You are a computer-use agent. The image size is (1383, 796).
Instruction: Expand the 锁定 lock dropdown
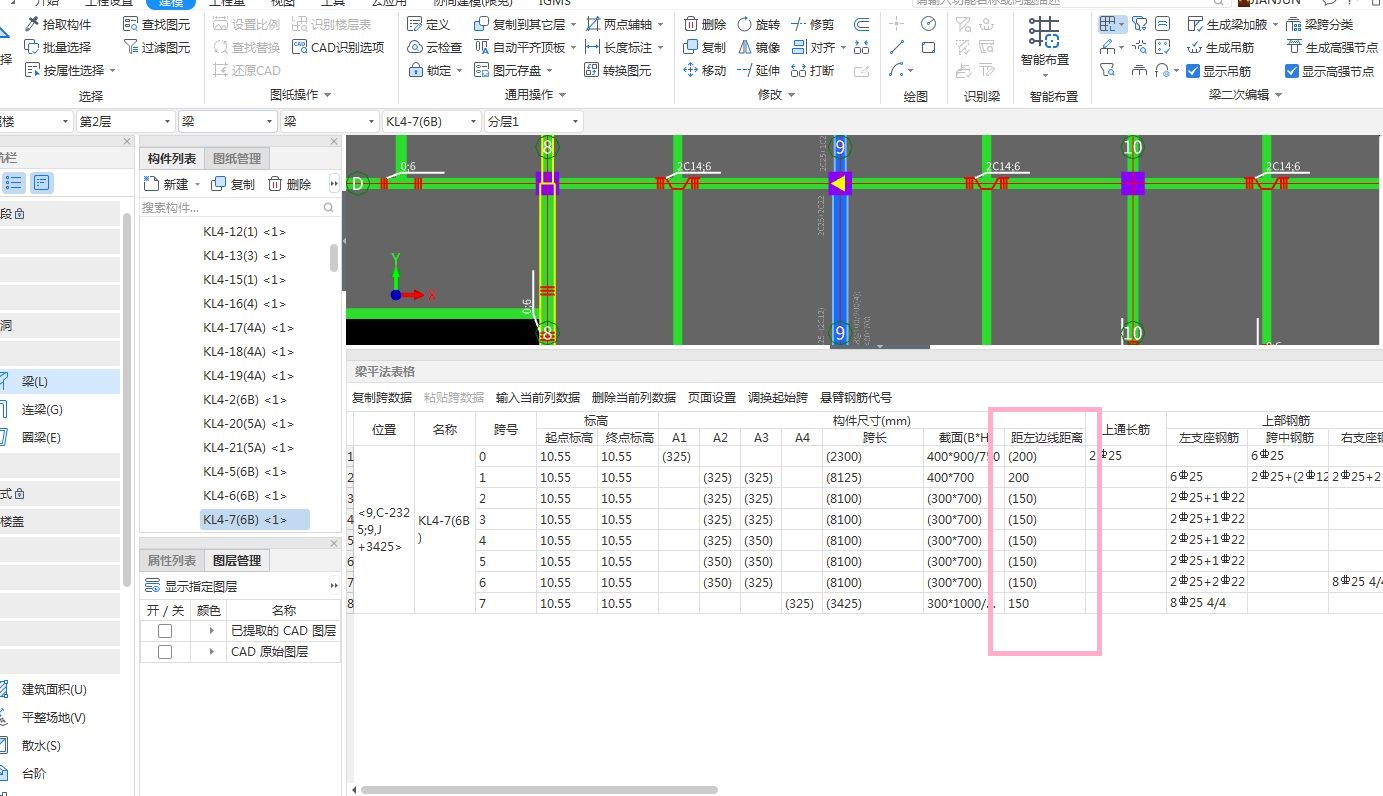pos(459,70)
